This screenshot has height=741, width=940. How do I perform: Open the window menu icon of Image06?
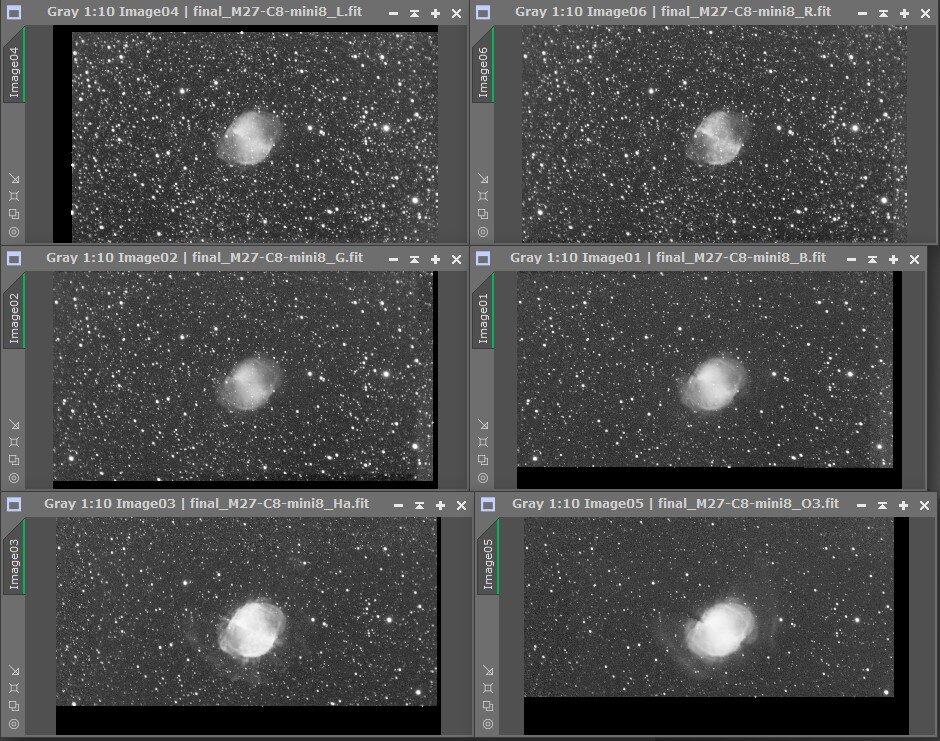[483, 12]
